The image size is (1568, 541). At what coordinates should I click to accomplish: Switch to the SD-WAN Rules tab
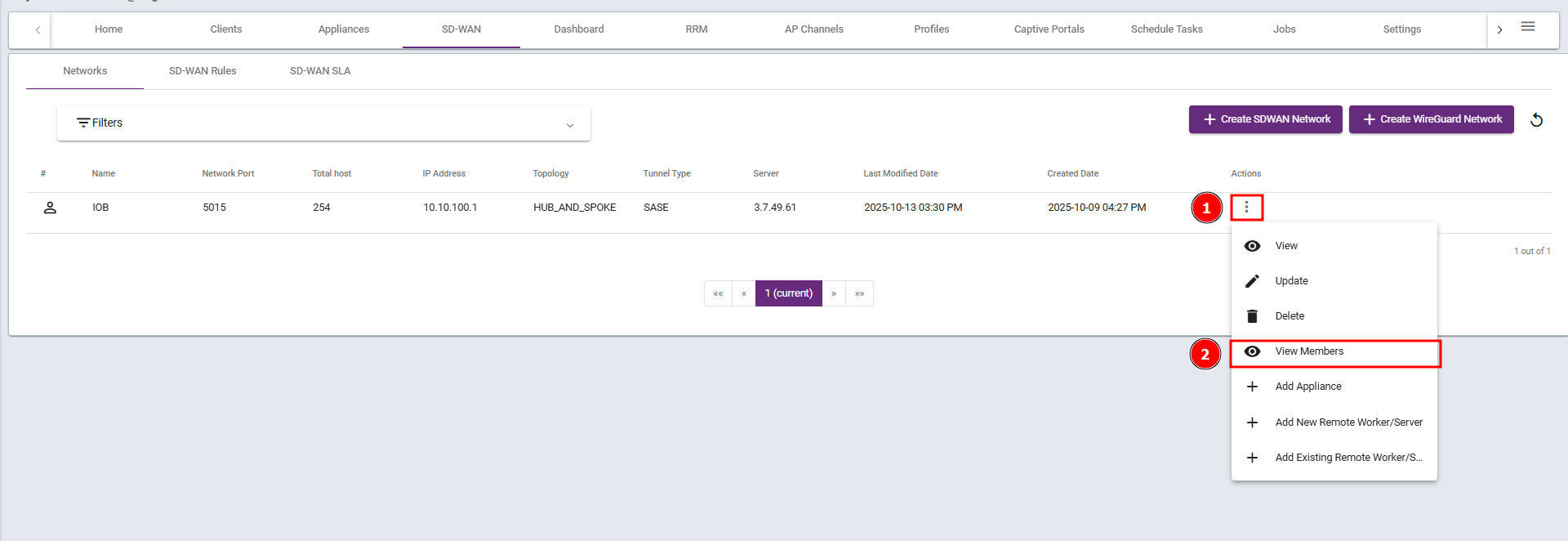[203, 71]
